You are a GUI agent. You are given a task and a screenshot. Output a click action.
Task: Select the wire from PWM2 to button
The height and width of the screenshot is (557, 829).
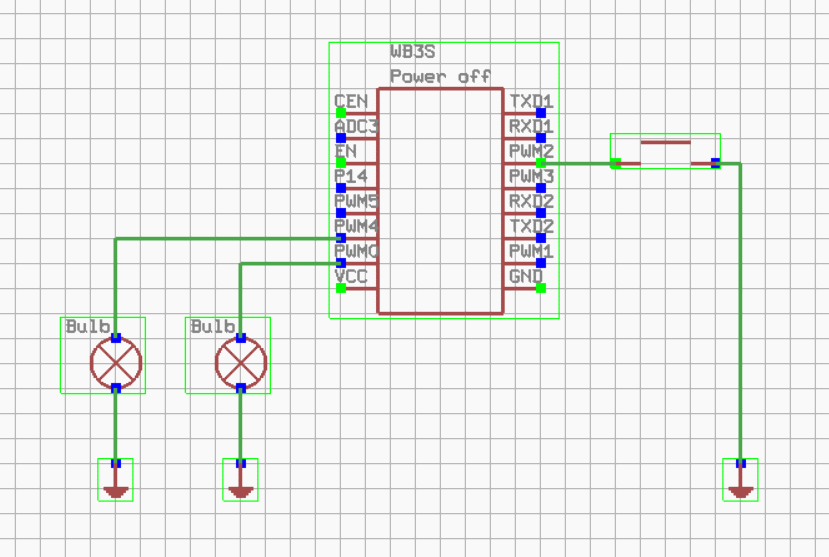(578, 163)
